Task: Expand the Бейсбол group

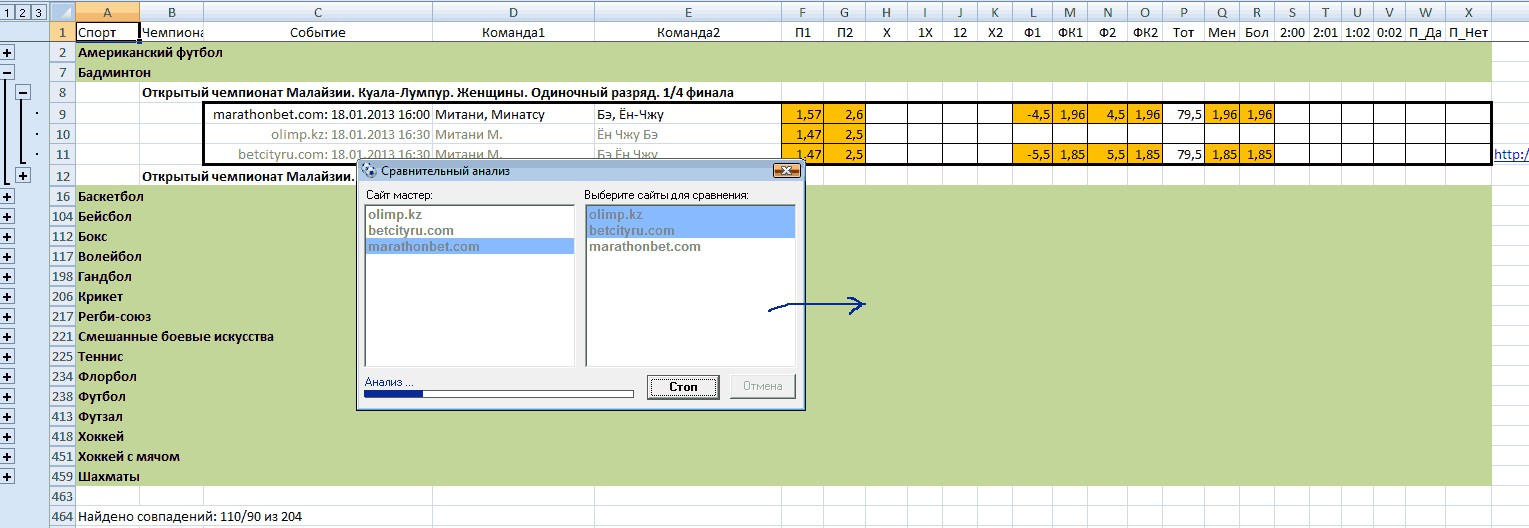Action: (7, 216)
